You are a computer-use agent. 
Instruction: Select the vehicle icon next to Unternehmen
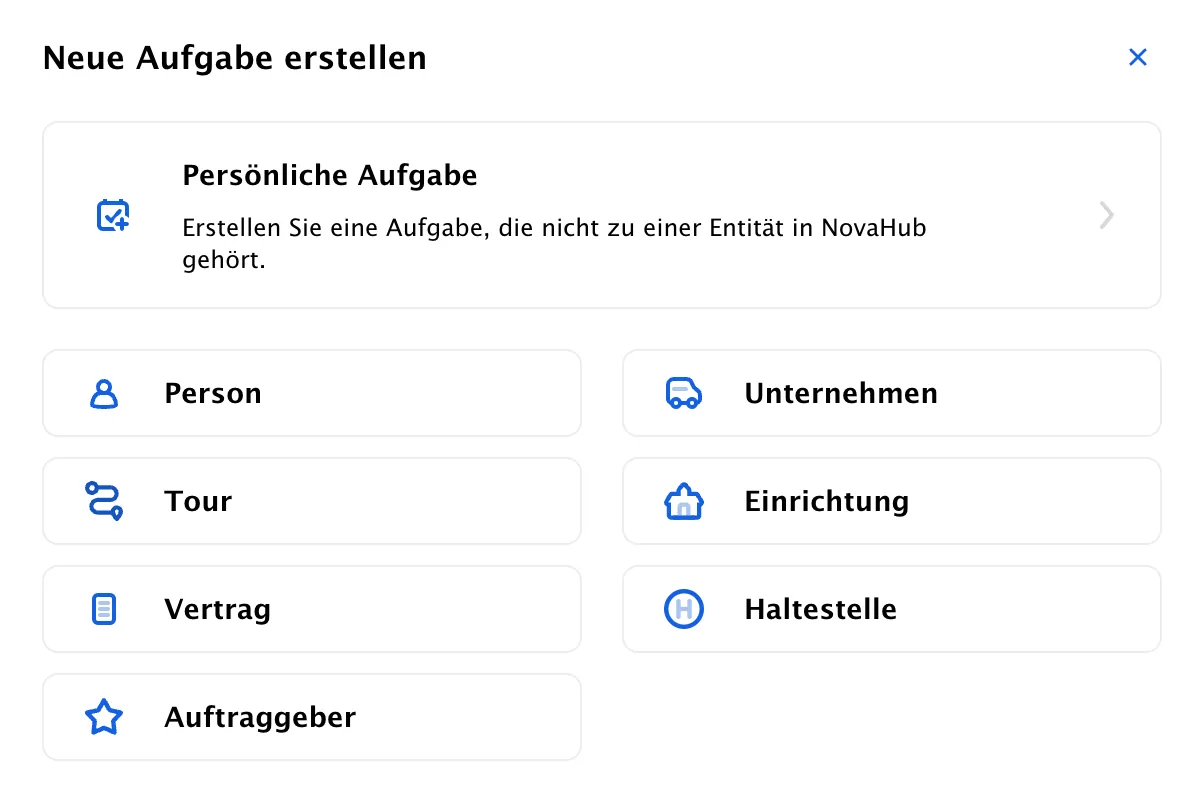684,394
